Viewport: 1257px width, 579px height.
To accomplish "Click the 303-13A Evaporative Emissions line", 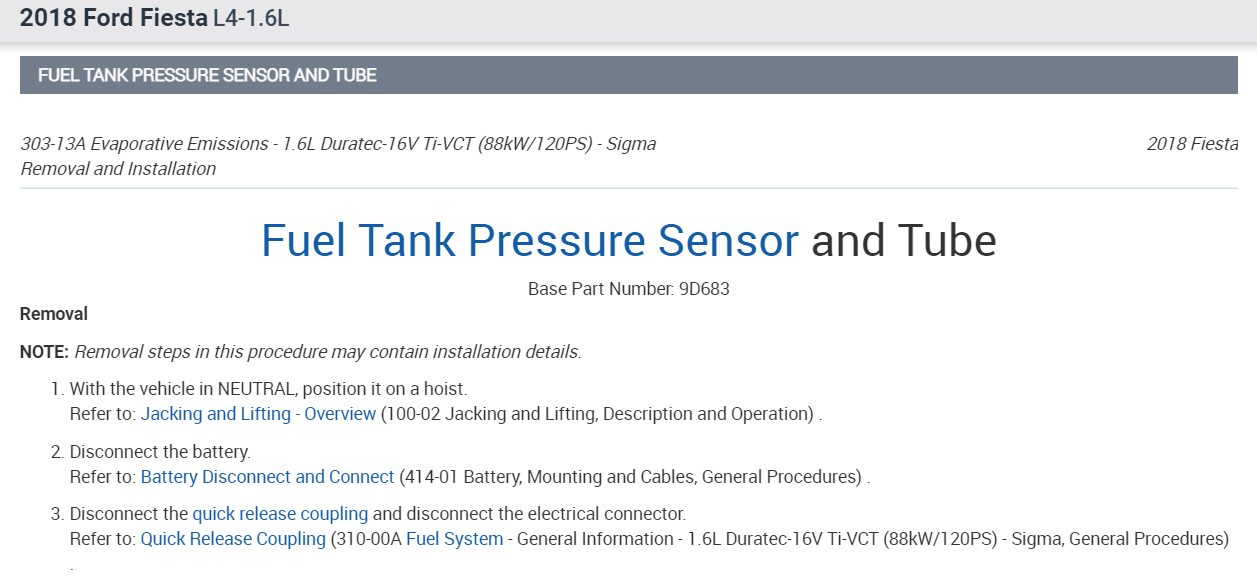I will coord(338,144).
